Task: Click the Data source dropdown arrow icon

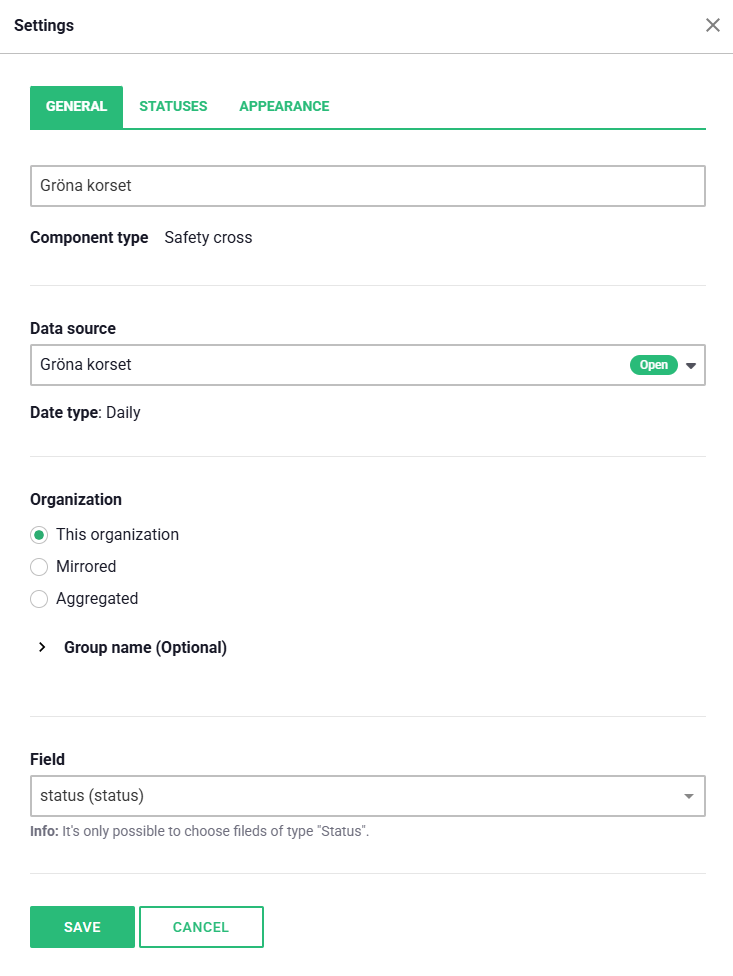Action: point(690,366)
